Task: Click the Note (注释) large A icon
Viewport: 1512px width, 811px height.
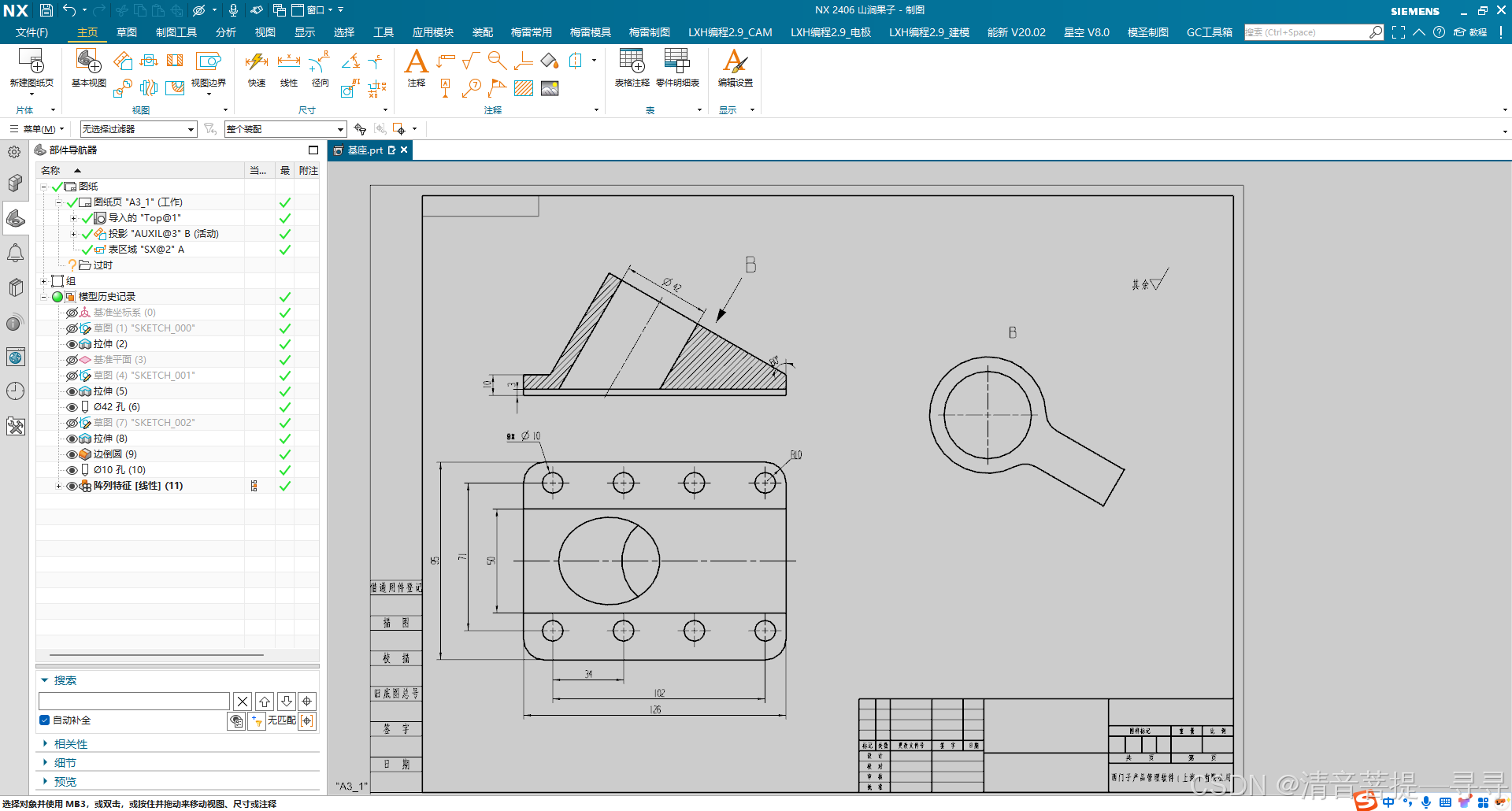Action: click(416, 61)
